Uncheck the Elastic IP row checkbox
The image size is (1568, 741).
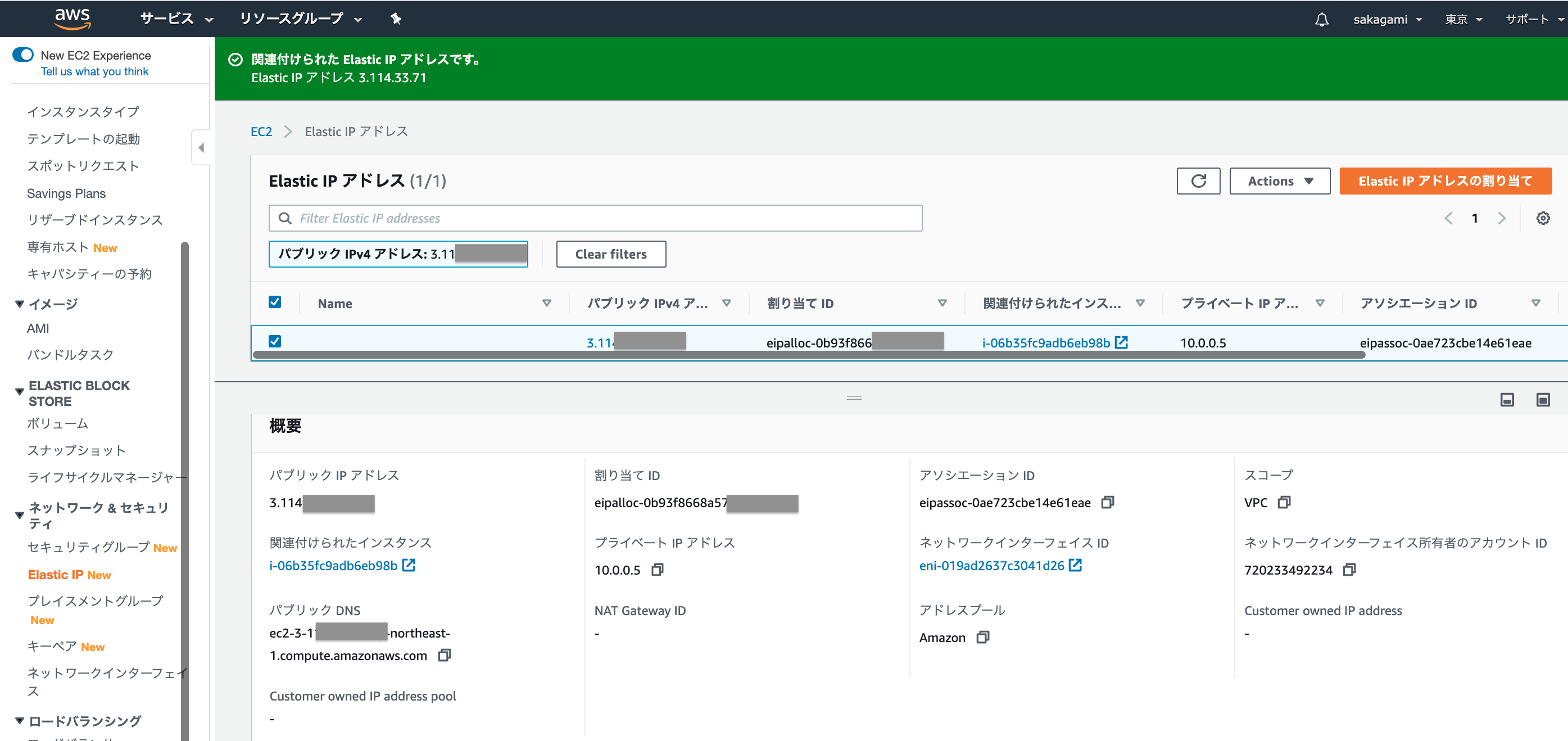pos(274,341)
